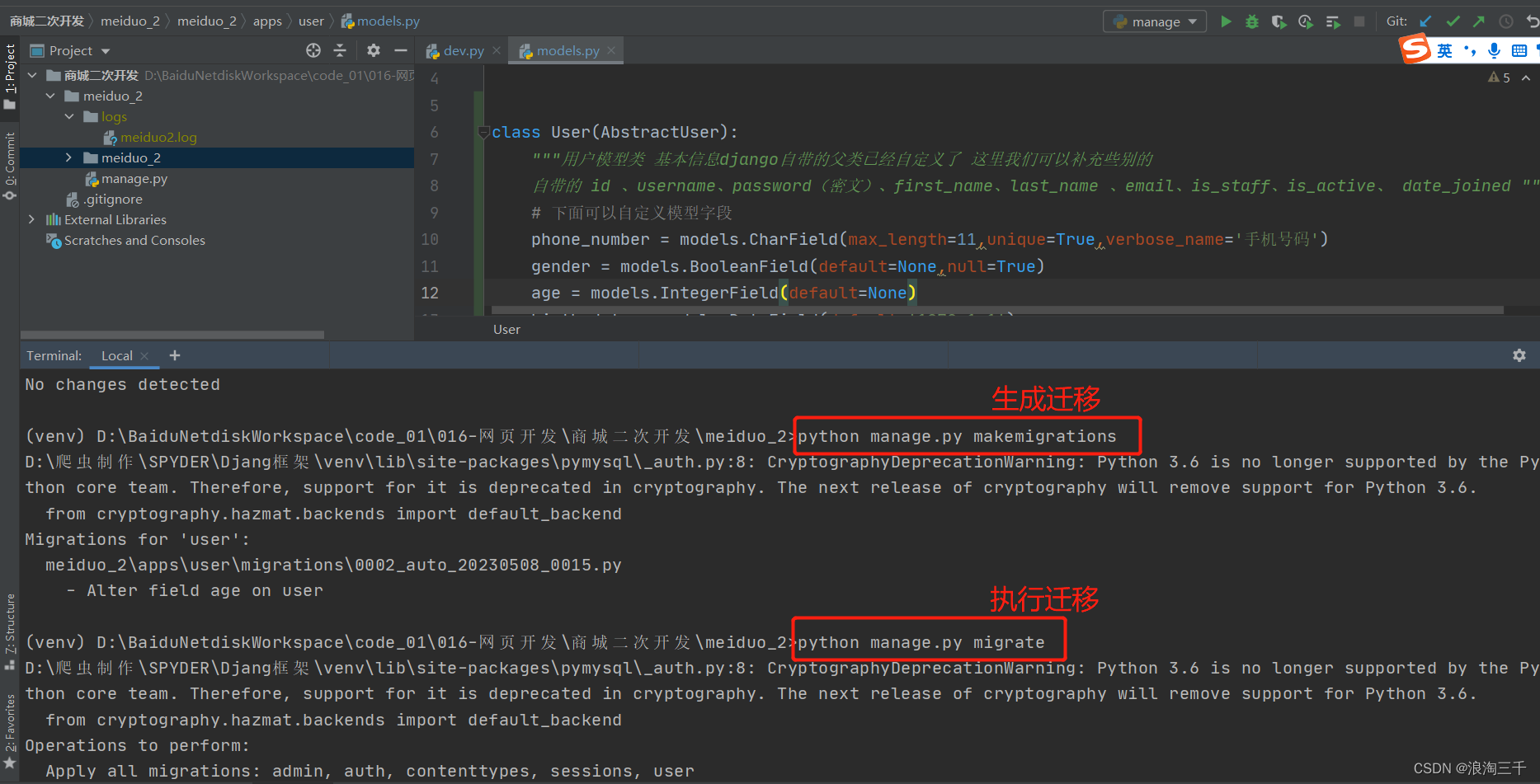Fold the User class definition

coord(484,132)
